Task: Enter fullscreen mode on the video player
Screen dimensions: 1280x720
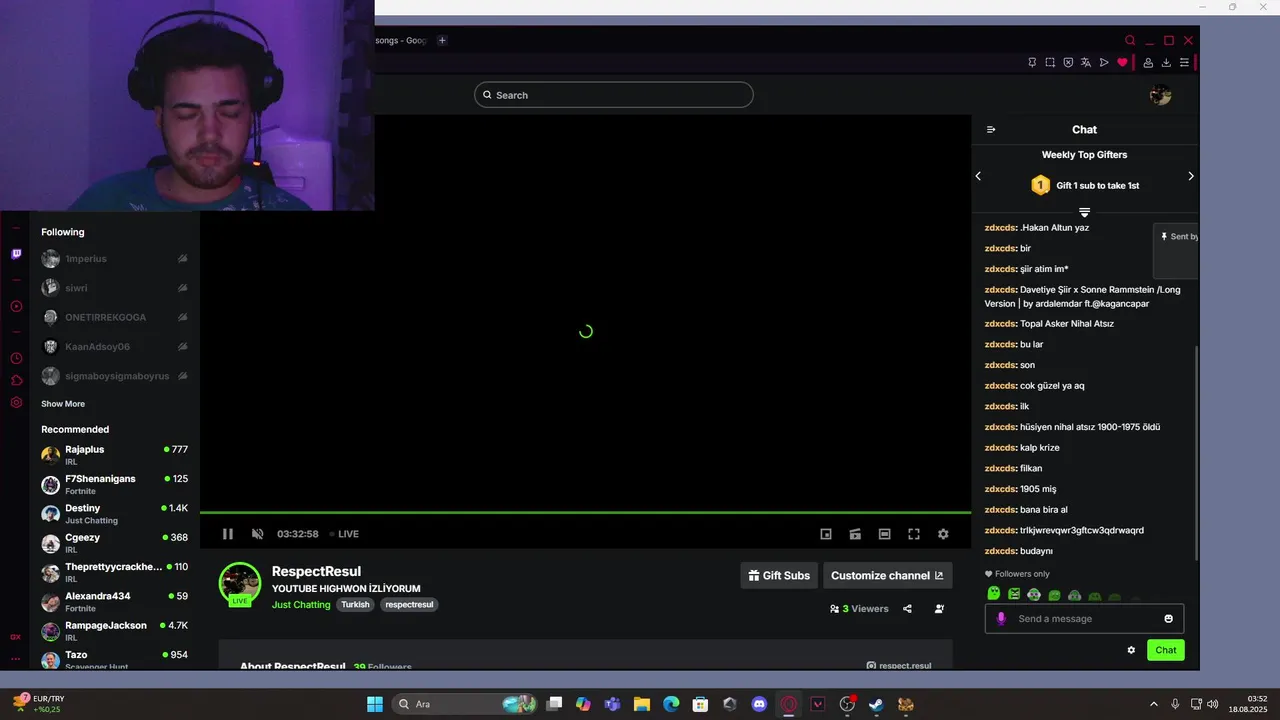Action: point(914,534)
